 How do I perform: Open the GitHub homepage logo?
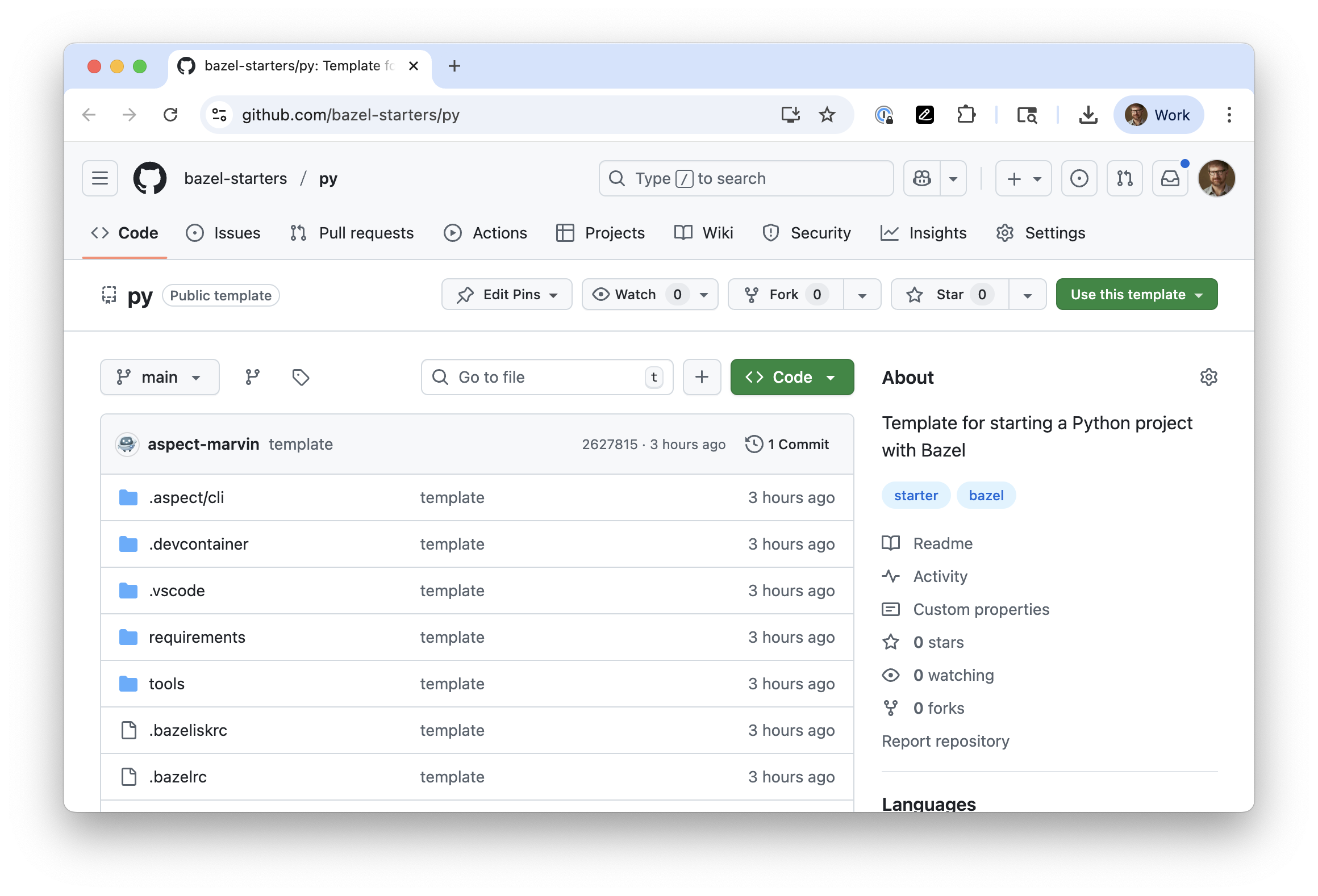pos(150,178)
